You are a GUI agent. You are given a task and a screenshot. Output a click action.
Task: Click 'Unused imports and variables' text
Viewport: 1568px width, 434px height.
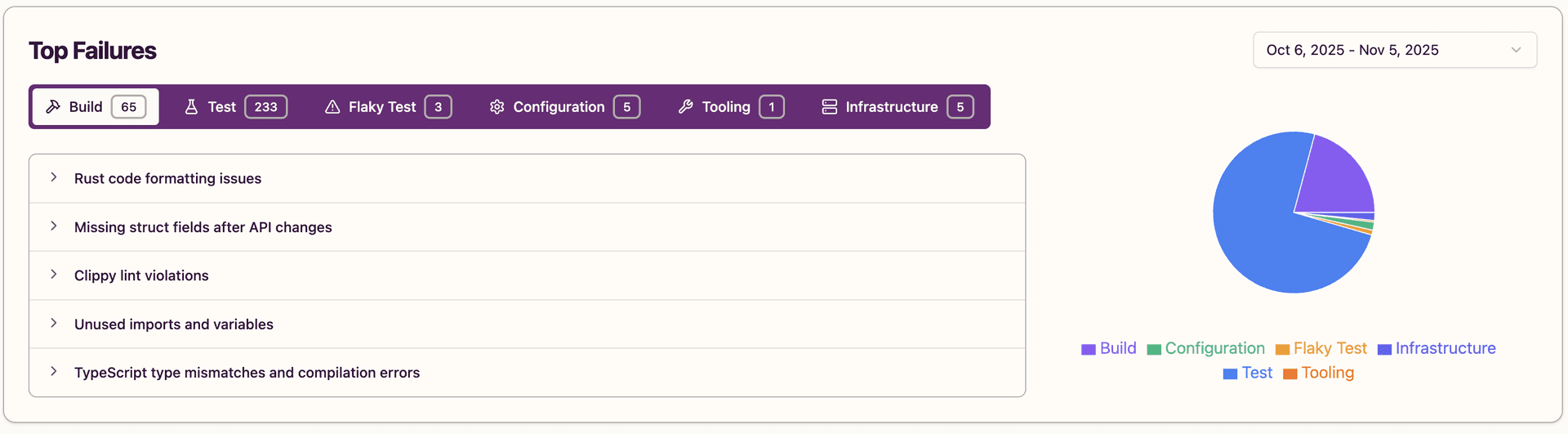point(173,324)
